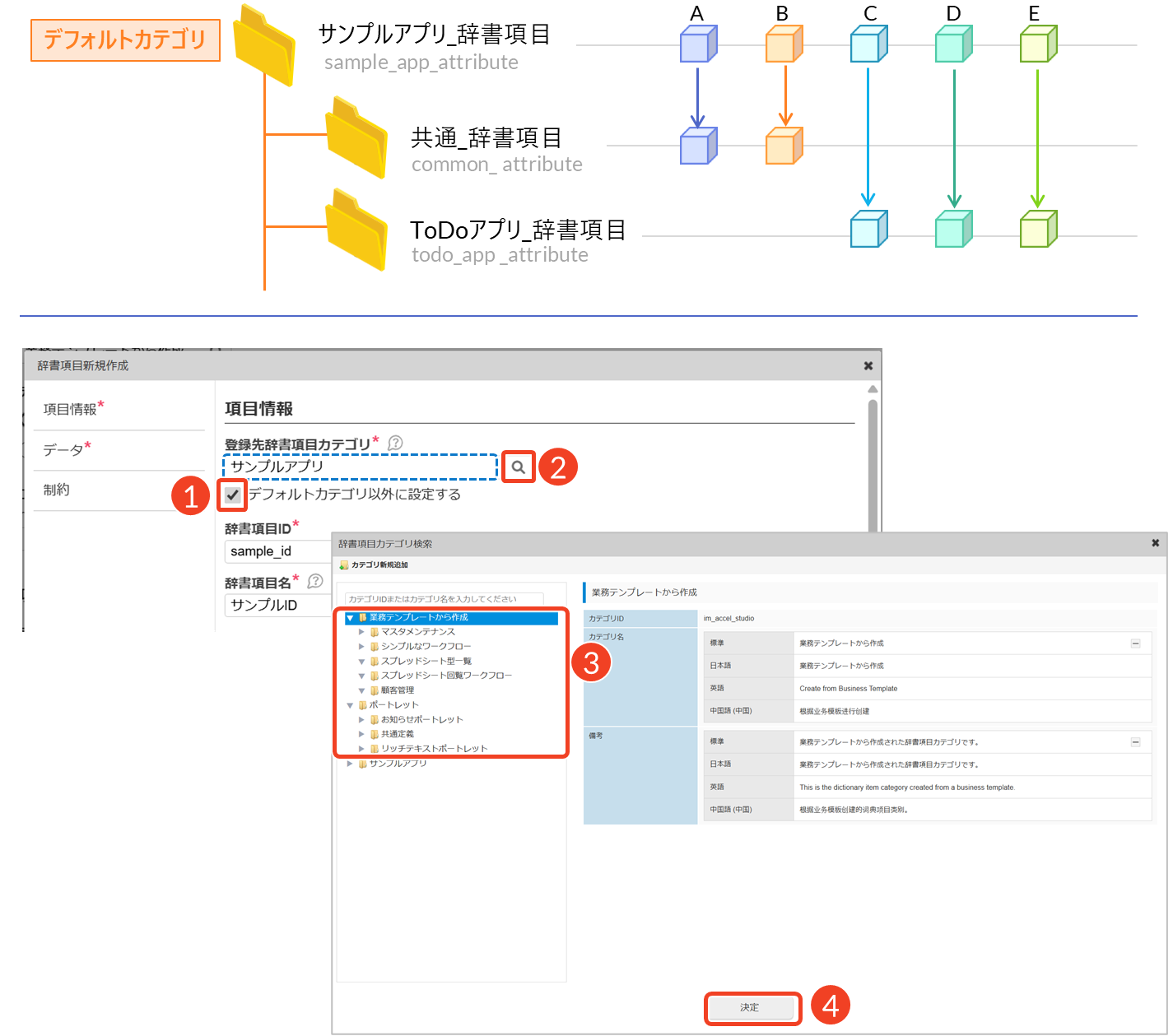Click help icon beside 登録先辞書項目カテゴリ label
The width and height of the screenshot is (1173, 1036).
(x=395, y=443)
